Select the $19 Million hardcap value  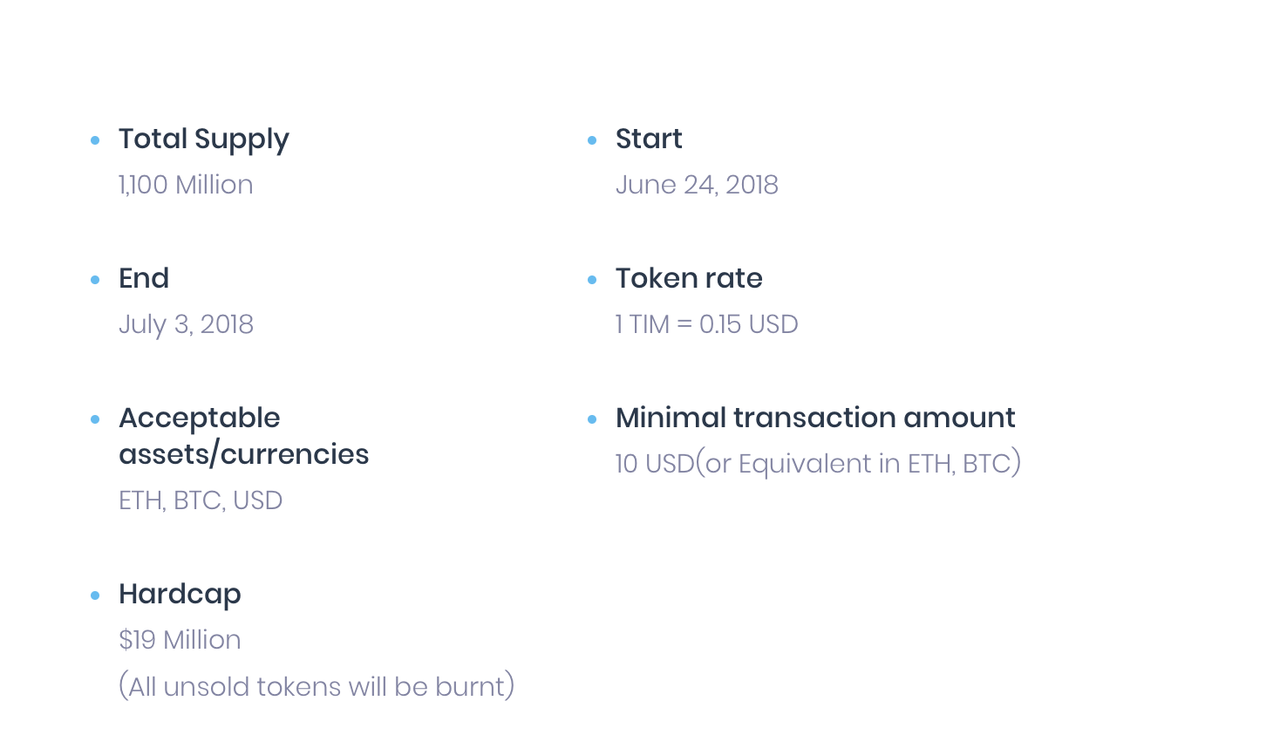[x=180, y=640]
